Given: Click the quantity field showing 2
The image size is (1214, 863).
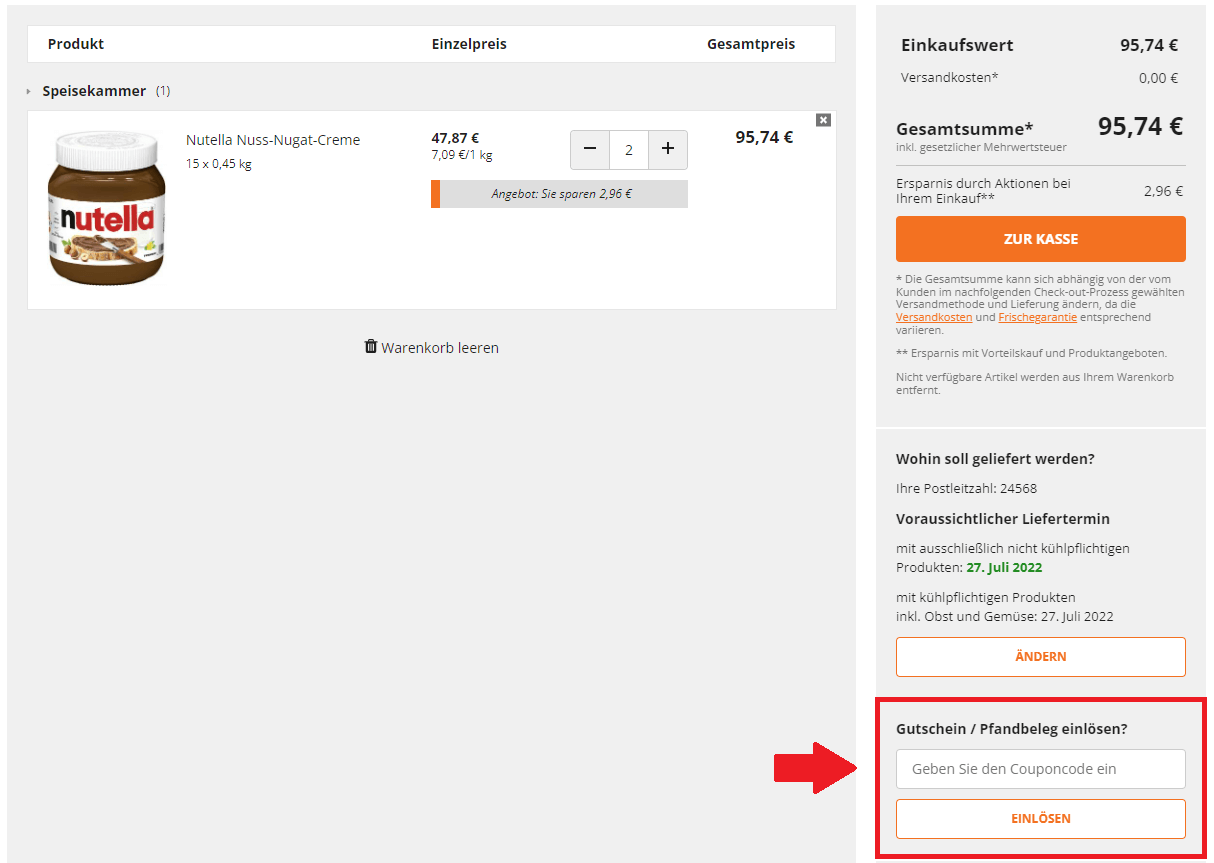Looking at the screenshot, I should click(x=629, y=150).
